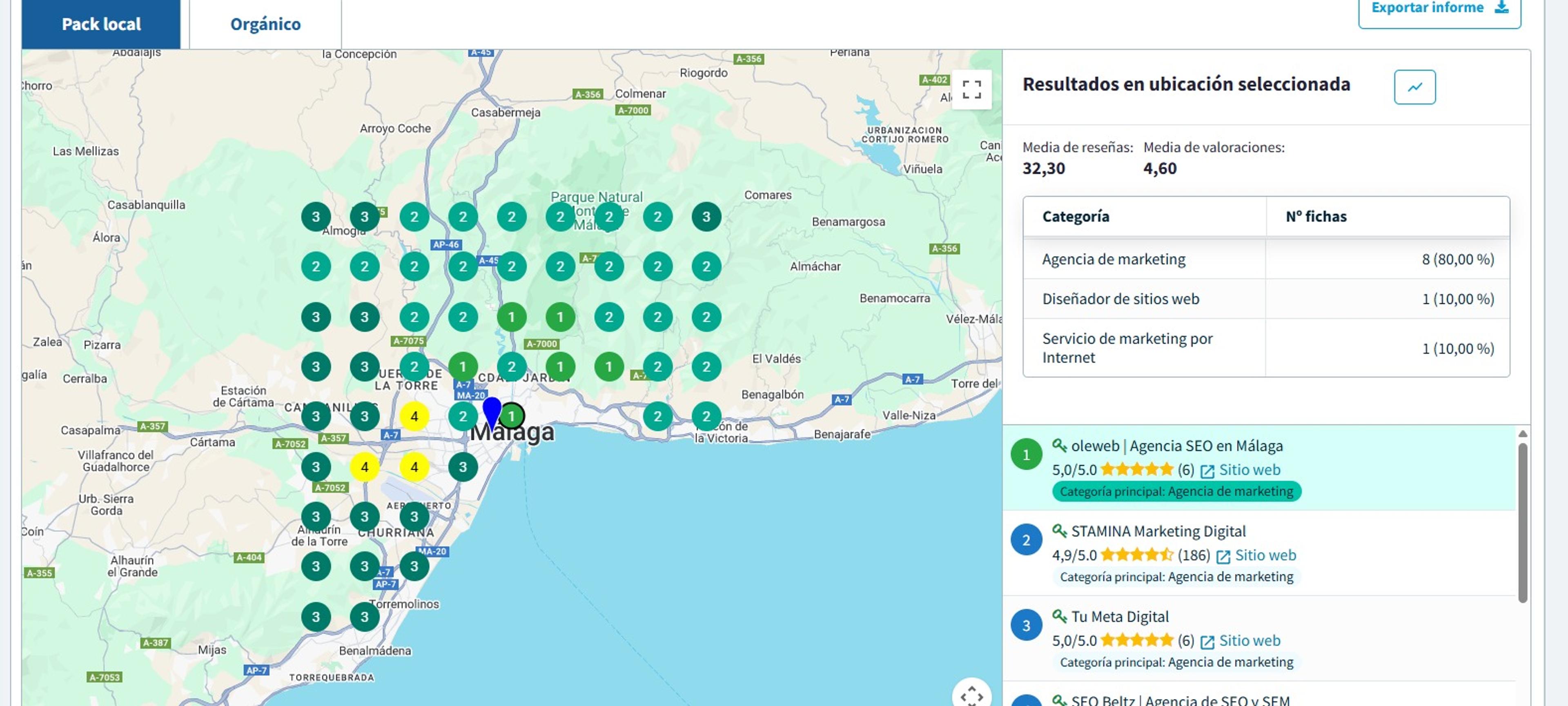Select the STAMINA Marketing Digital result title
Image resolution: width=1568 pixels, height=706 pixels.
coord(1158,531)
